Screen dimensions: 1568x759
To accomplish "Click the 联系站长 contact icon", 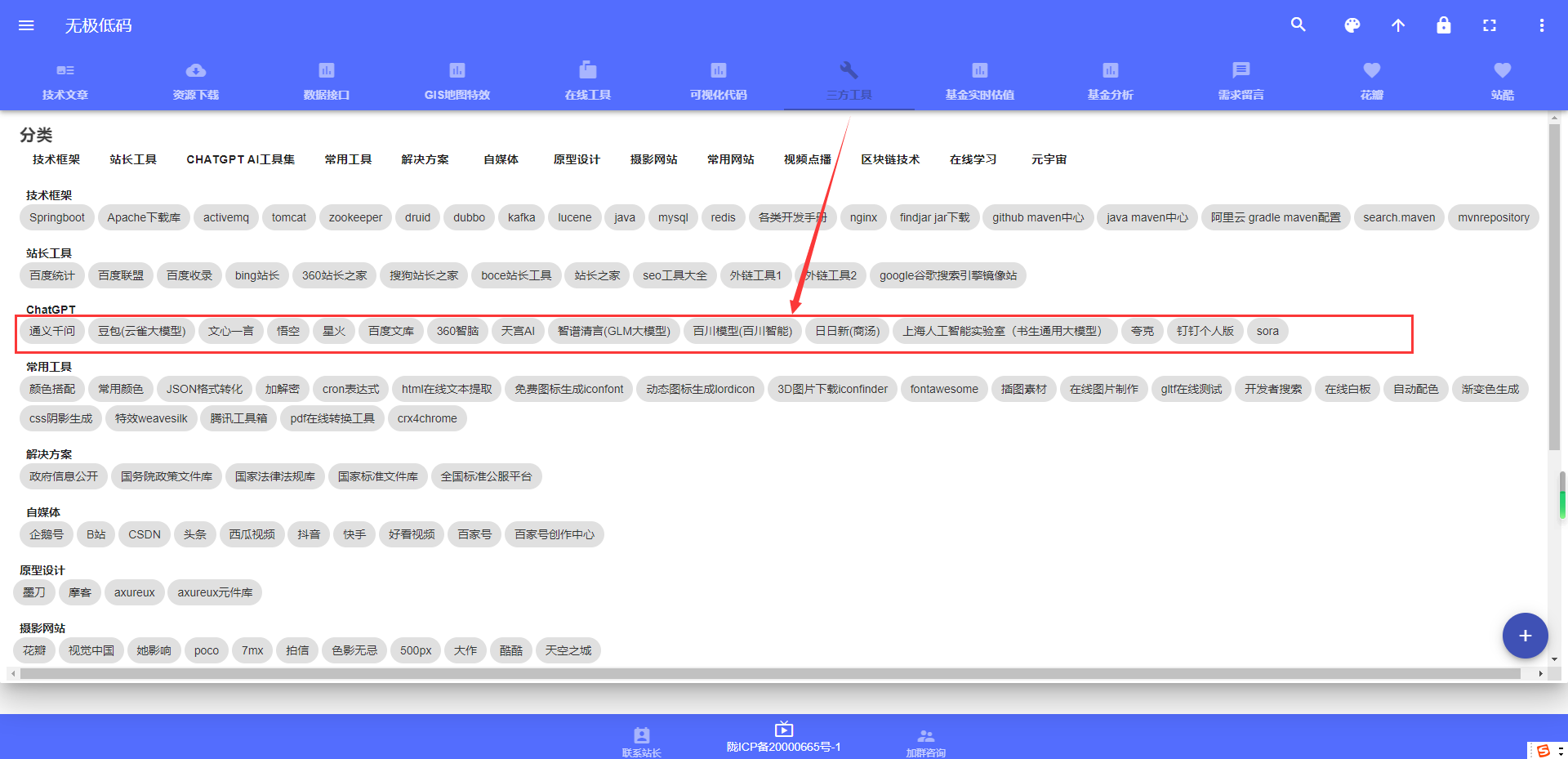I will (642, 735).
